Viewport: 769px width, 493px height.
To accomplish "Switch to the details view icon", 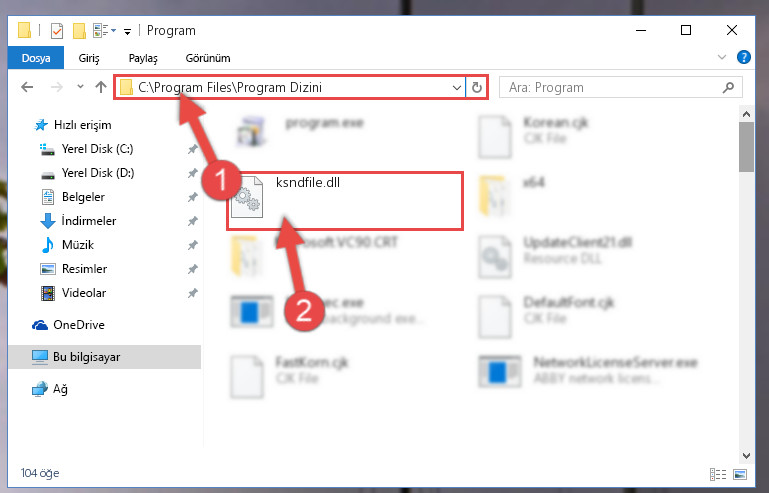I will coord(718,474).
